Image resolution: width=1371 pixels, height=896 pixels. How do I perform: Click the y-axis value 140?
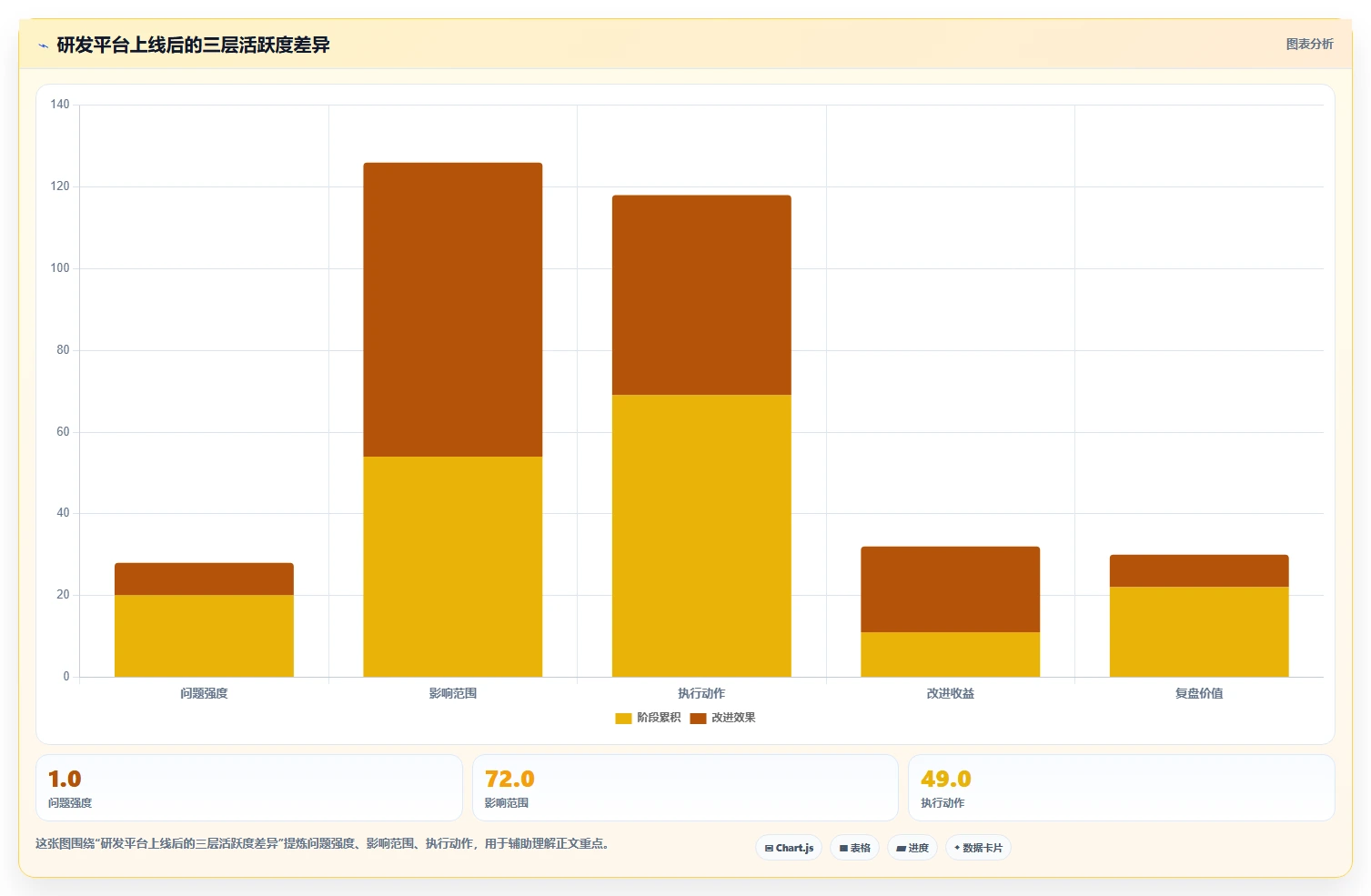coord(60,105)
